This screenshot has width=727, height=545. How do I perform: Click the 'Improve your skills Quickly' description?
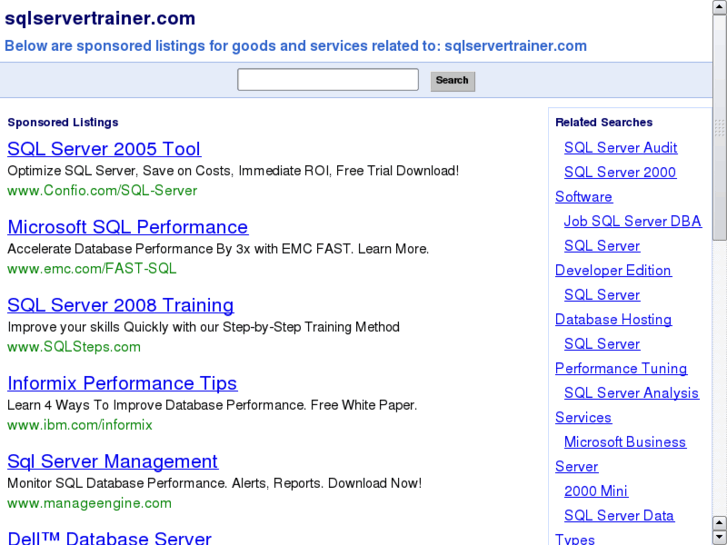204,327
